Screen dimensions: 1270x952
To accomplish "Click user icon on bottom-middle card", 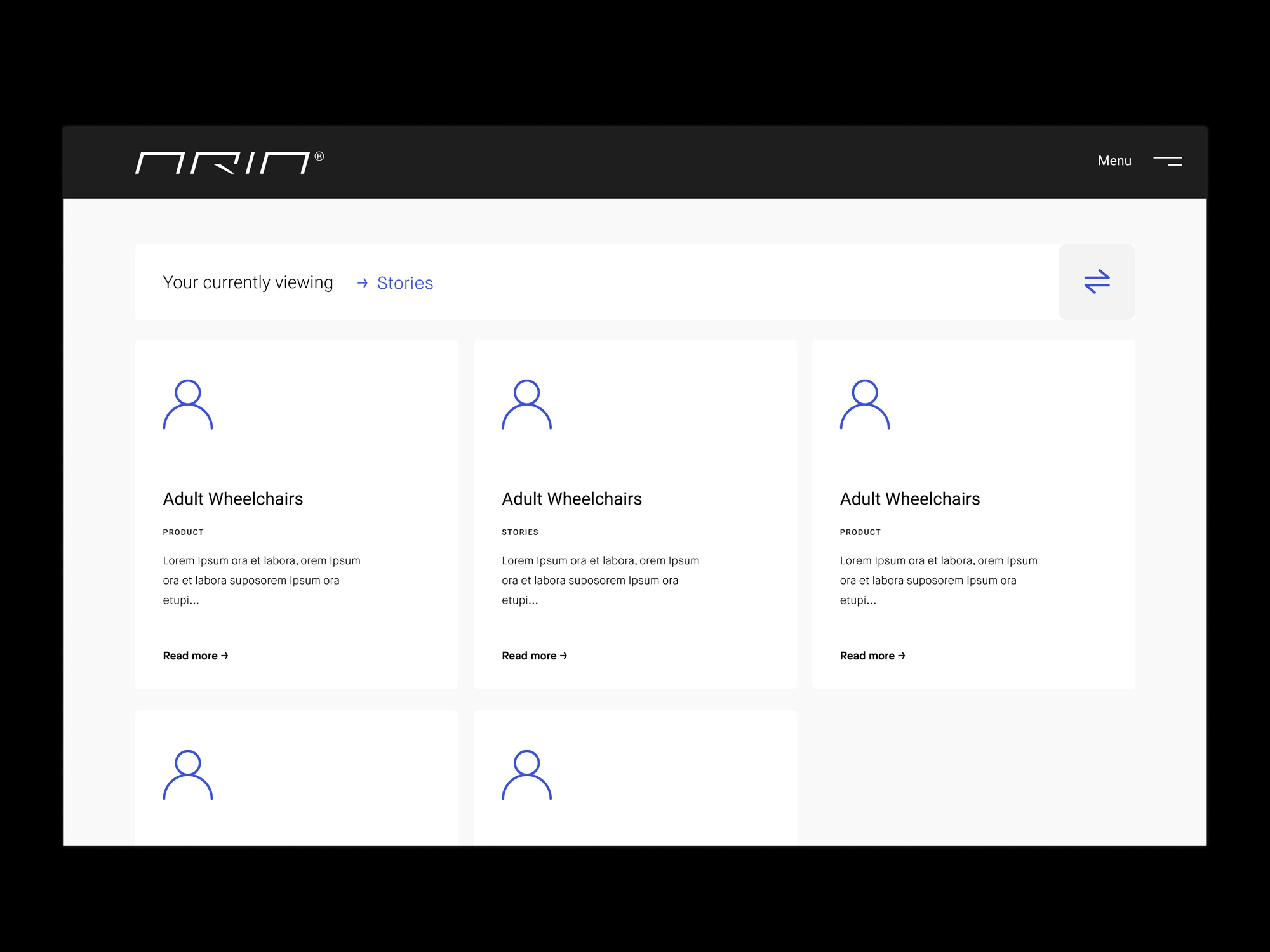I will (x=526, y=775).
